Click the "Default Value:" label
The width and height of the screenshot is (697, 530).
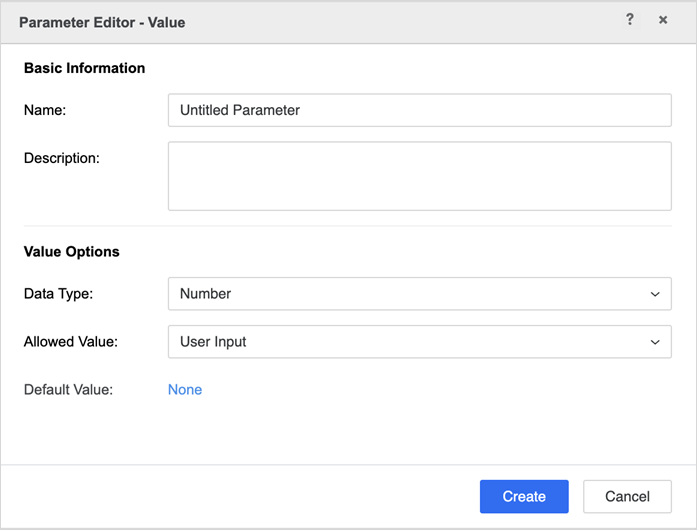click(x=68, y=390)
